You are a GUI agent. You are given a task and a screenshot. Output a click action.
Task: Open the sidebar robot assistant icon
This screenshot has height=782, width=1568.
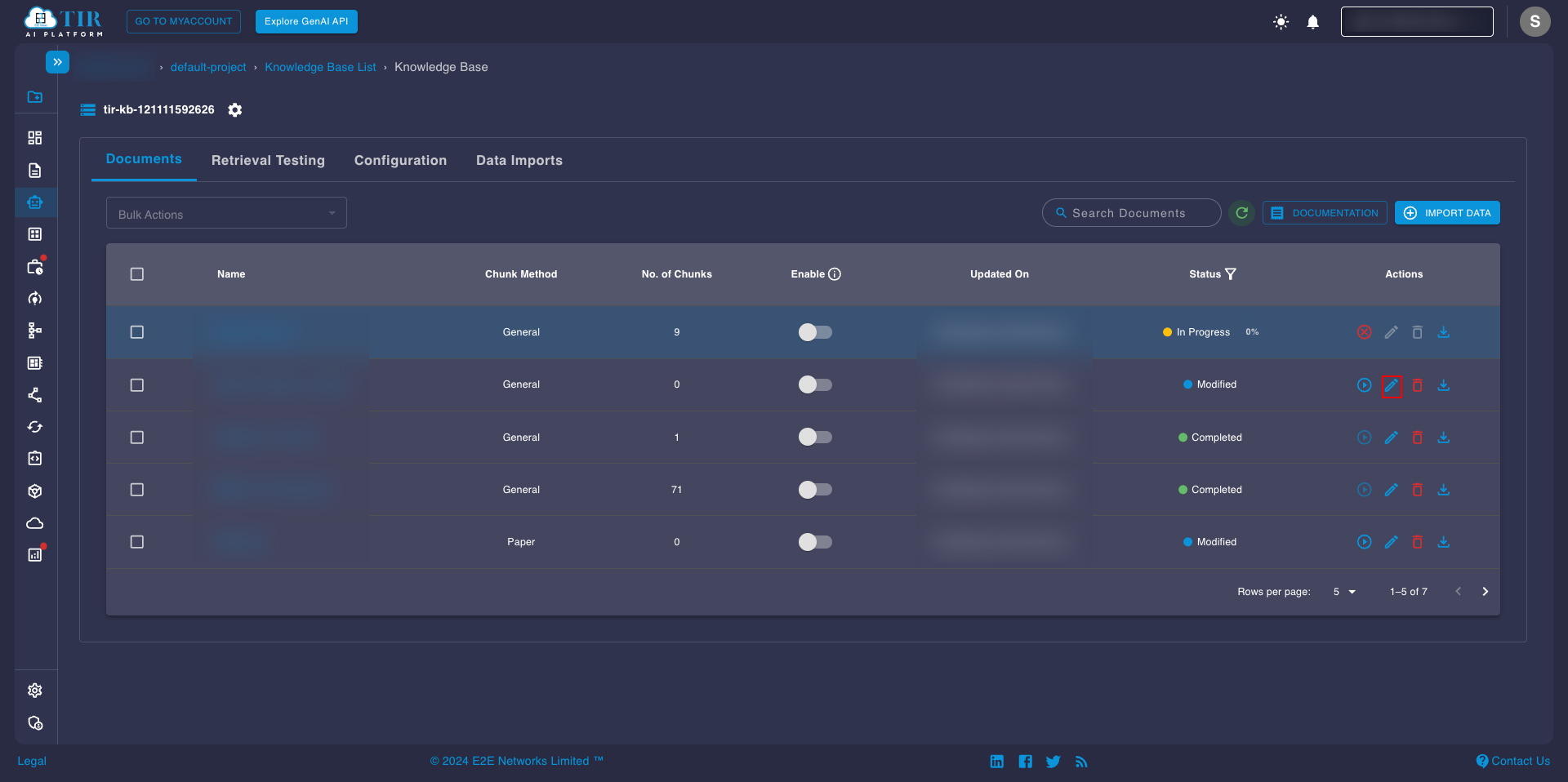(x=35, y=202)
